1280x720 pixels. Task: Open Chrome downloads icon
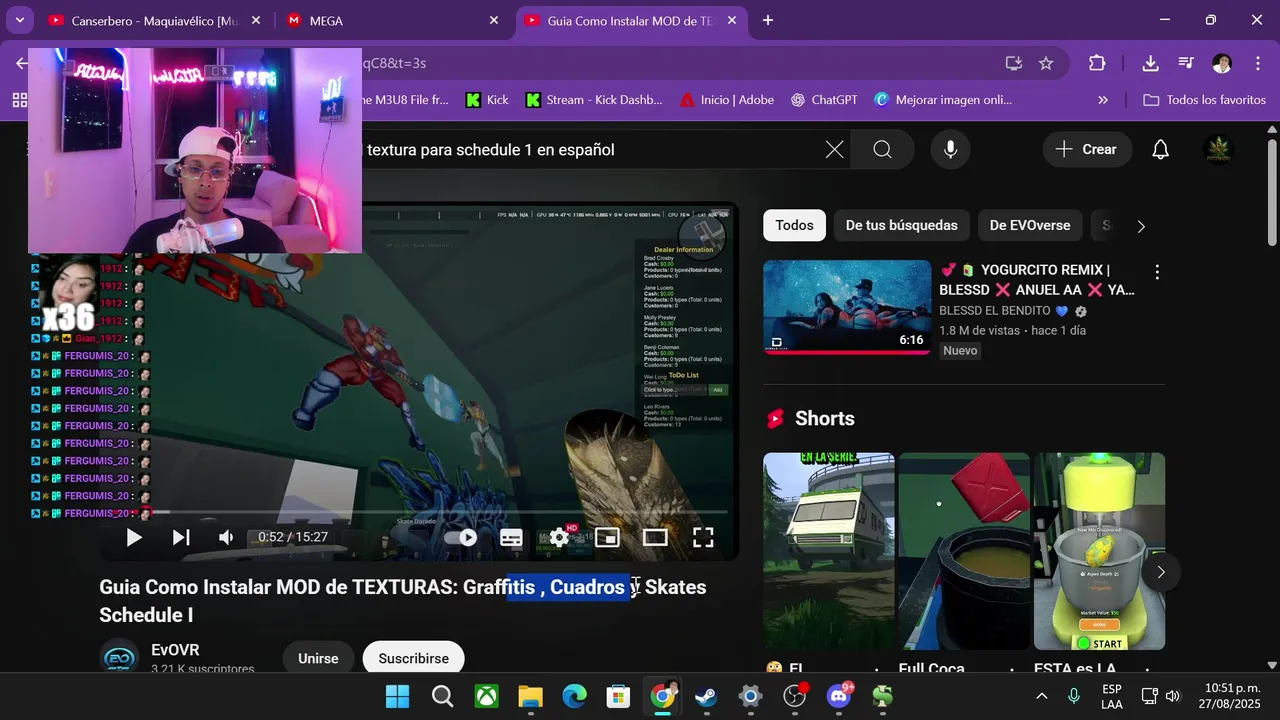[1150, 63]
